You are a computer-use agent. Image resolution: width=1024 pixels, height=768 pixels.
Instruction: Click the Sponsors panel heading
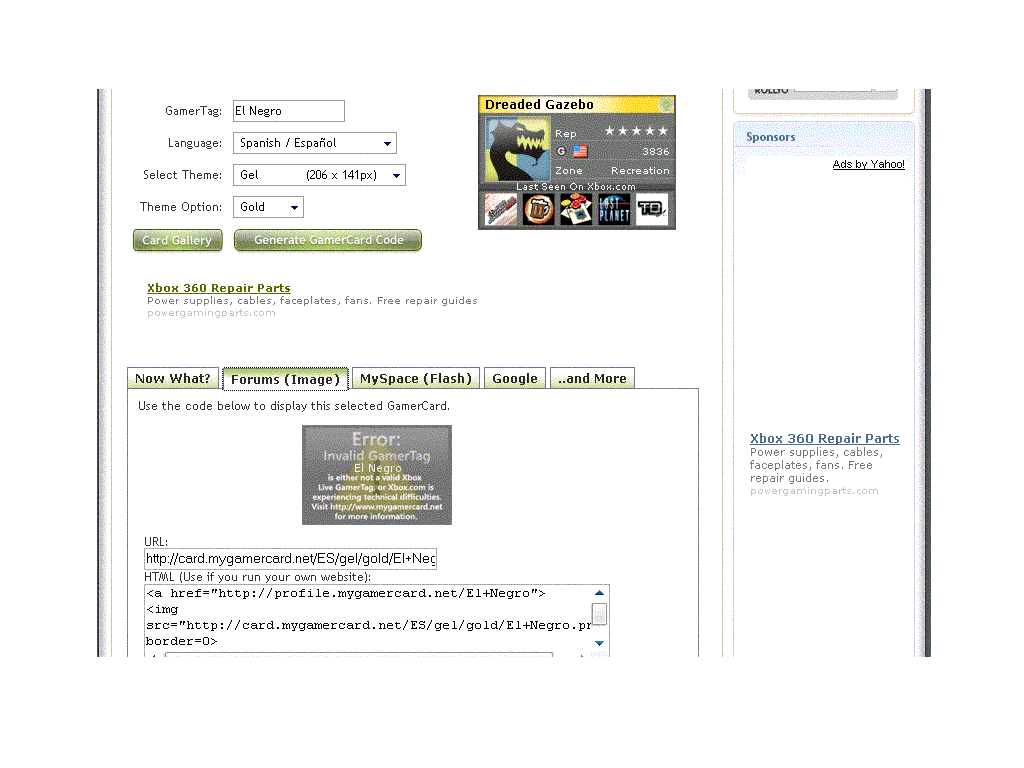point(771,137)
